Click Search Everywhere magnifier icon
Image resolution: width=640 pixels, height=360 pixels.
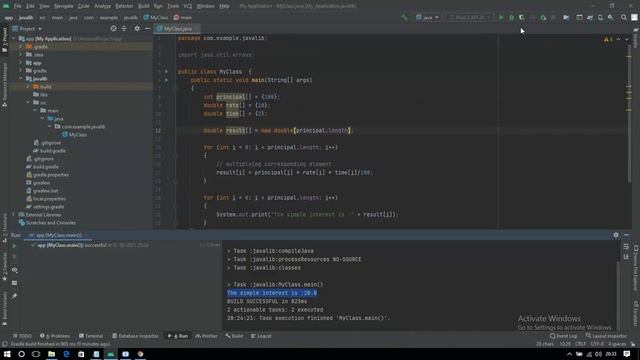pos(624,18)
